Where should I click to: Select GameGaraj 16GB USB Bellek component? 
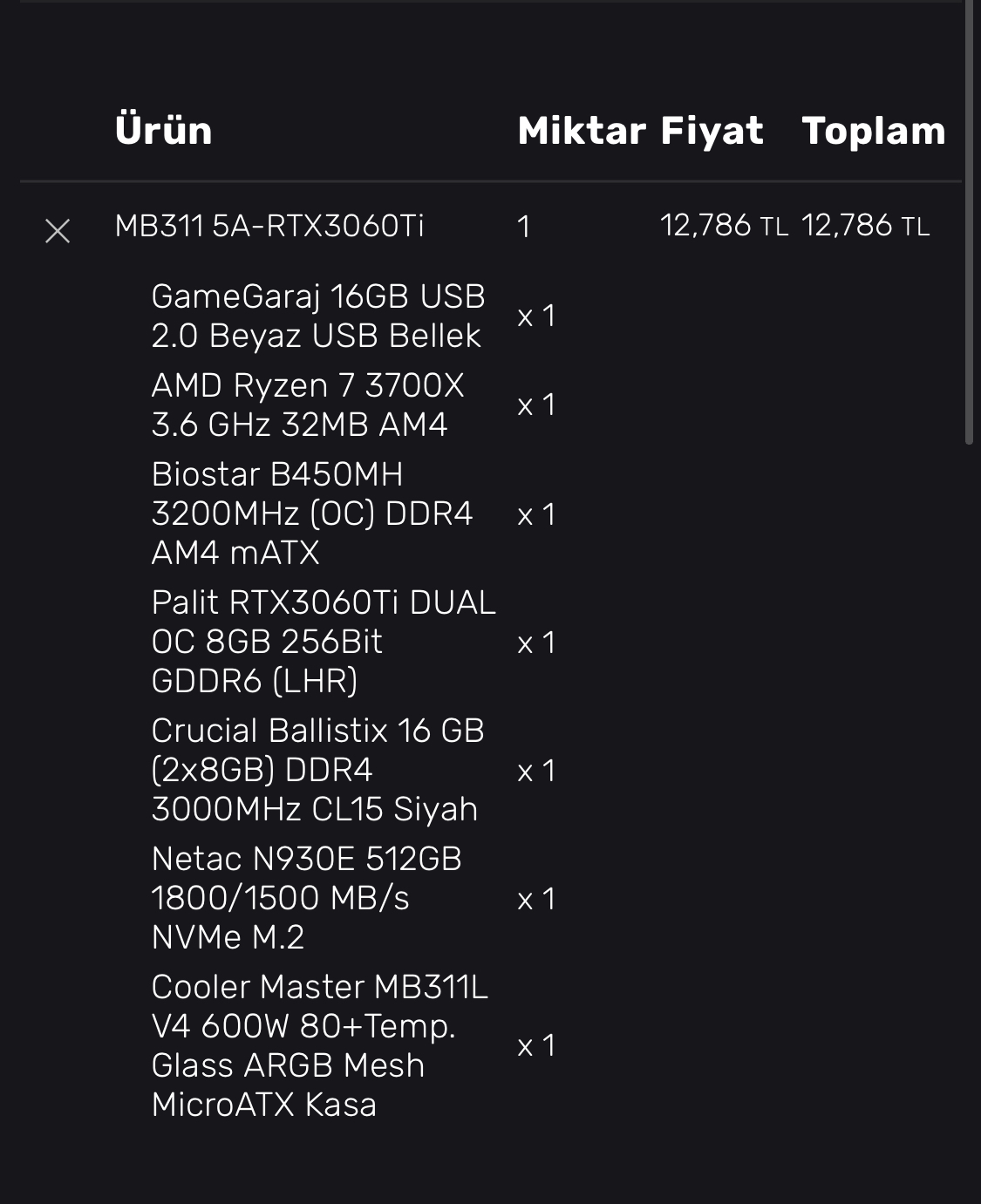pos(317,316)
